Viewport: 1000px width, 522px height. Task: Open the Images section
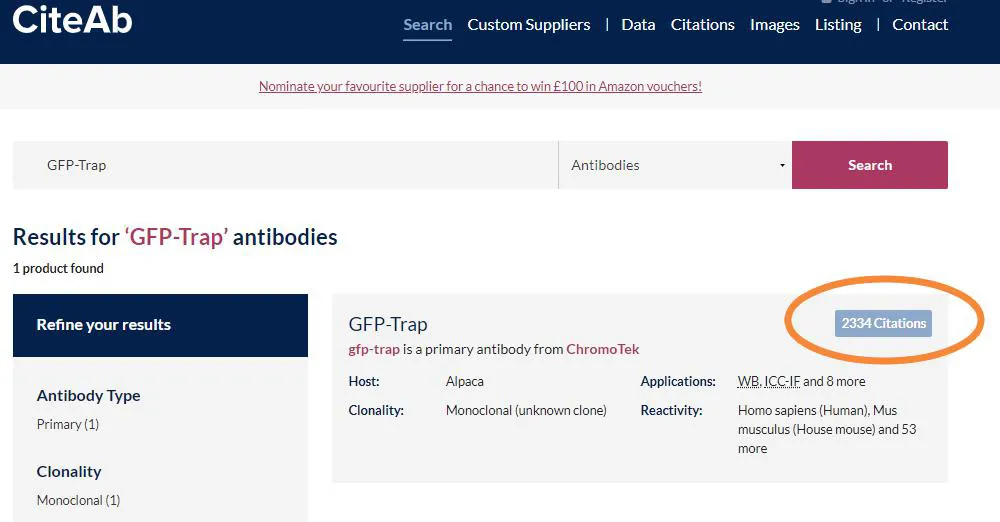775,25
